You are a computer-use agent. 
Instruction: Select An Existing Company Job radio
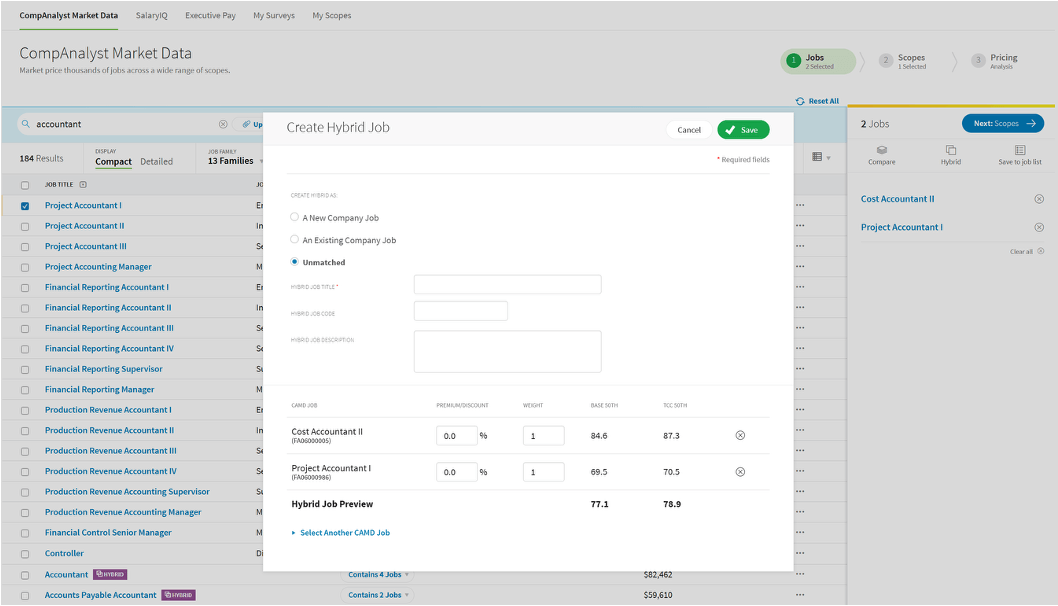click(x=294, y=239)
